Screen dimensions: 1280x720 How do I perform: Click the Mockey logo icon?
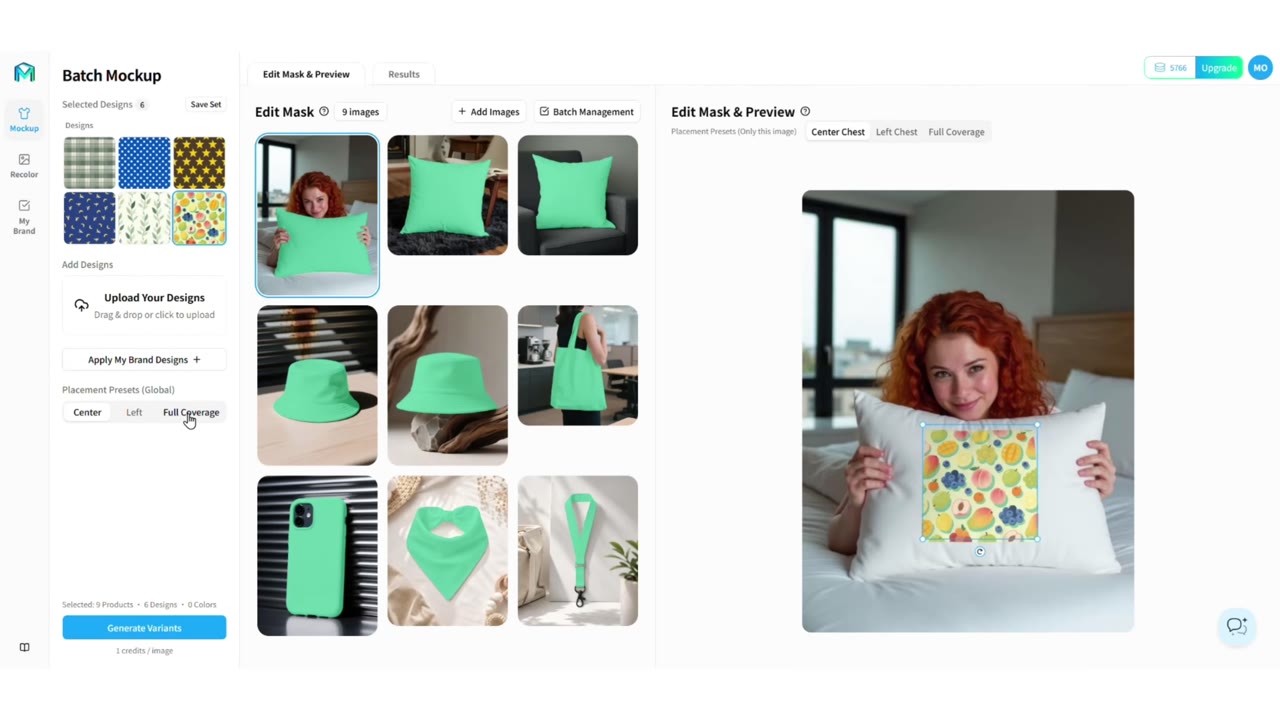(24, 72)
